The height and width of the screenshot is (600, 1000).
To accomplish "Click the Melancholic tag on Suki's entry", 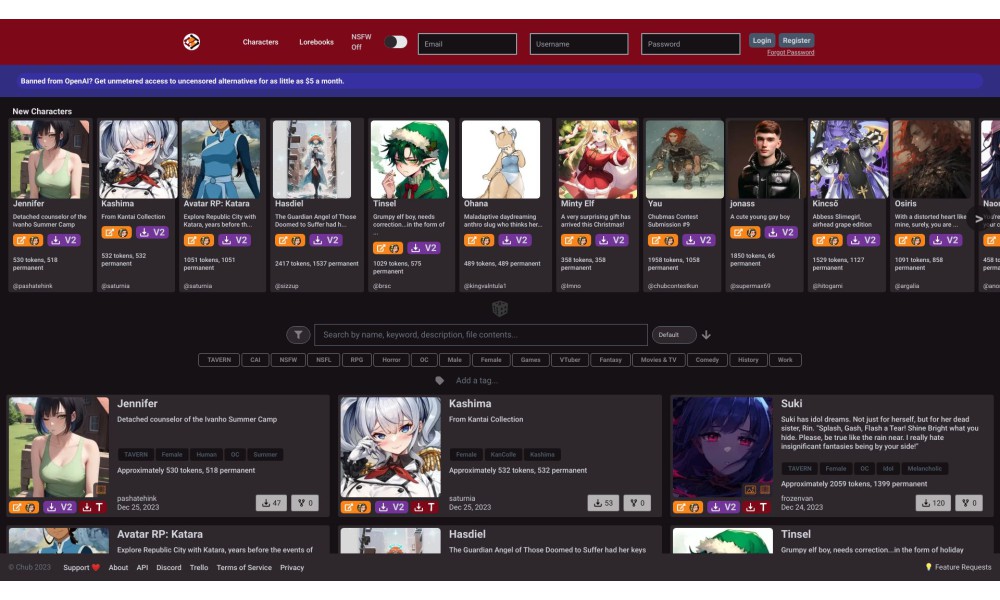I will pos(924,469).
